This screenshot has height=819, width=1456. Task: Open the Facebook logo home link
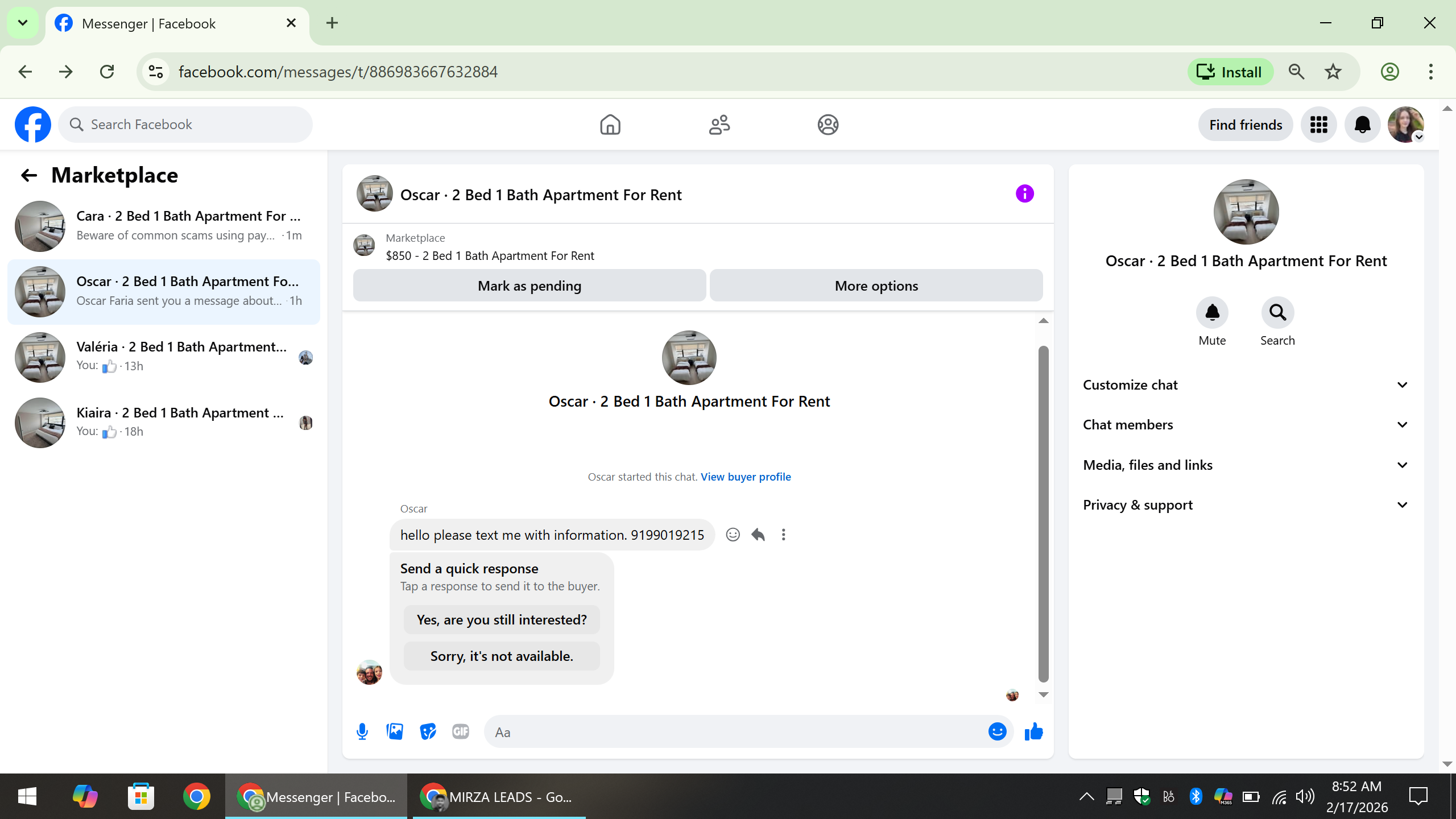coord(33,125)
